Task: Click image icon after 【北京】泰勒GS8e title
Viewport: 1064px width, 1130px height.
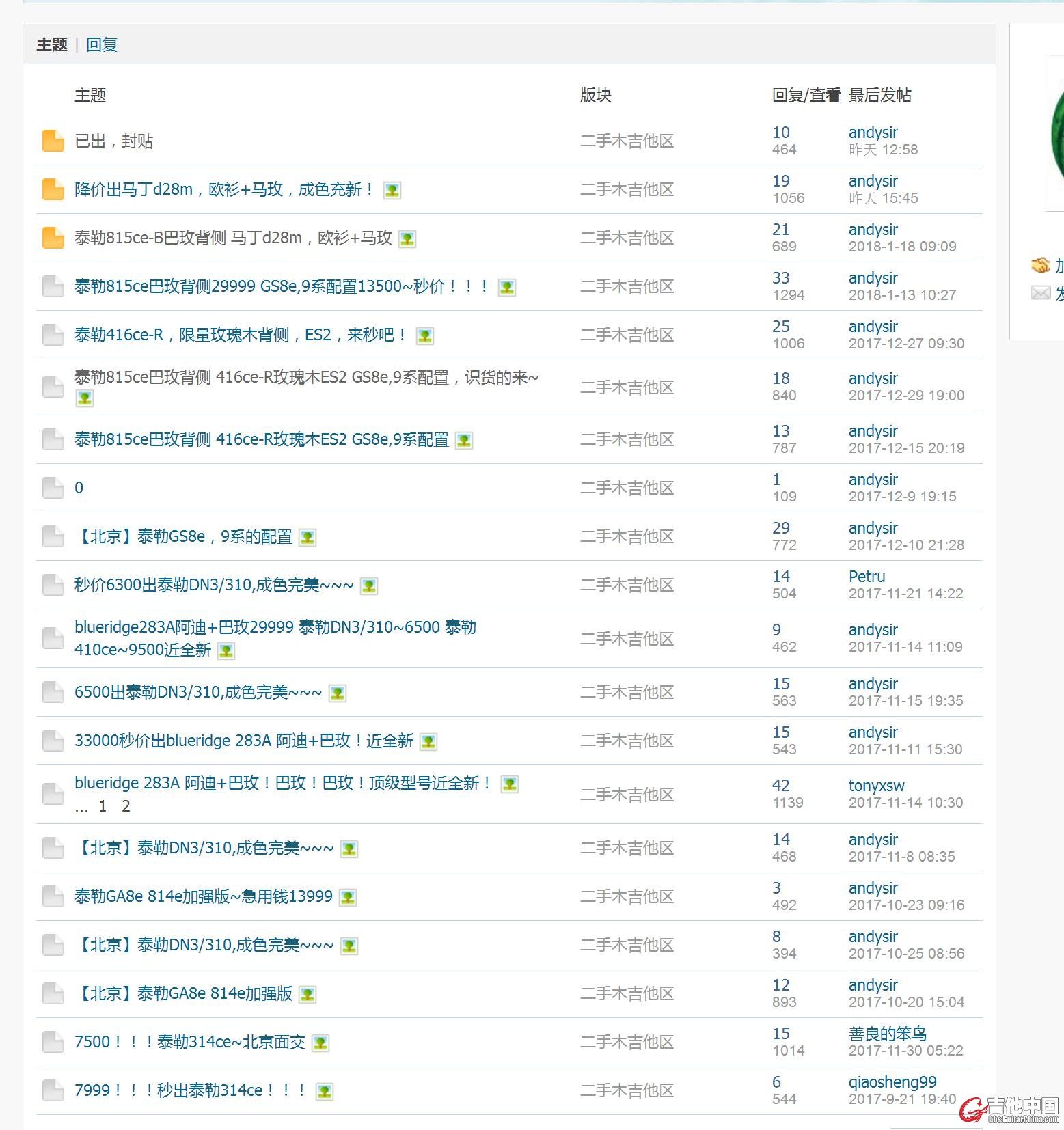Action: pyautogui.click(x=308, y=538)
